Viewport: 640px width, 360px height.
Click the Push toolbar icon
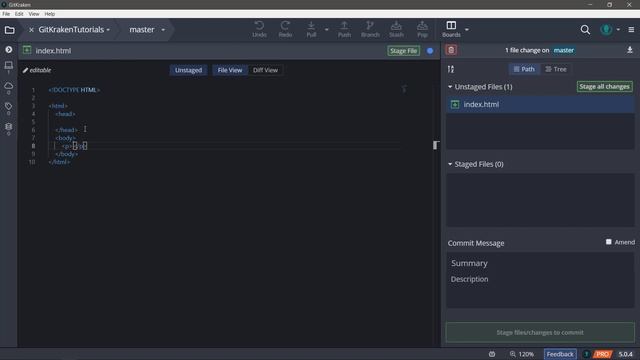point(344,29)
